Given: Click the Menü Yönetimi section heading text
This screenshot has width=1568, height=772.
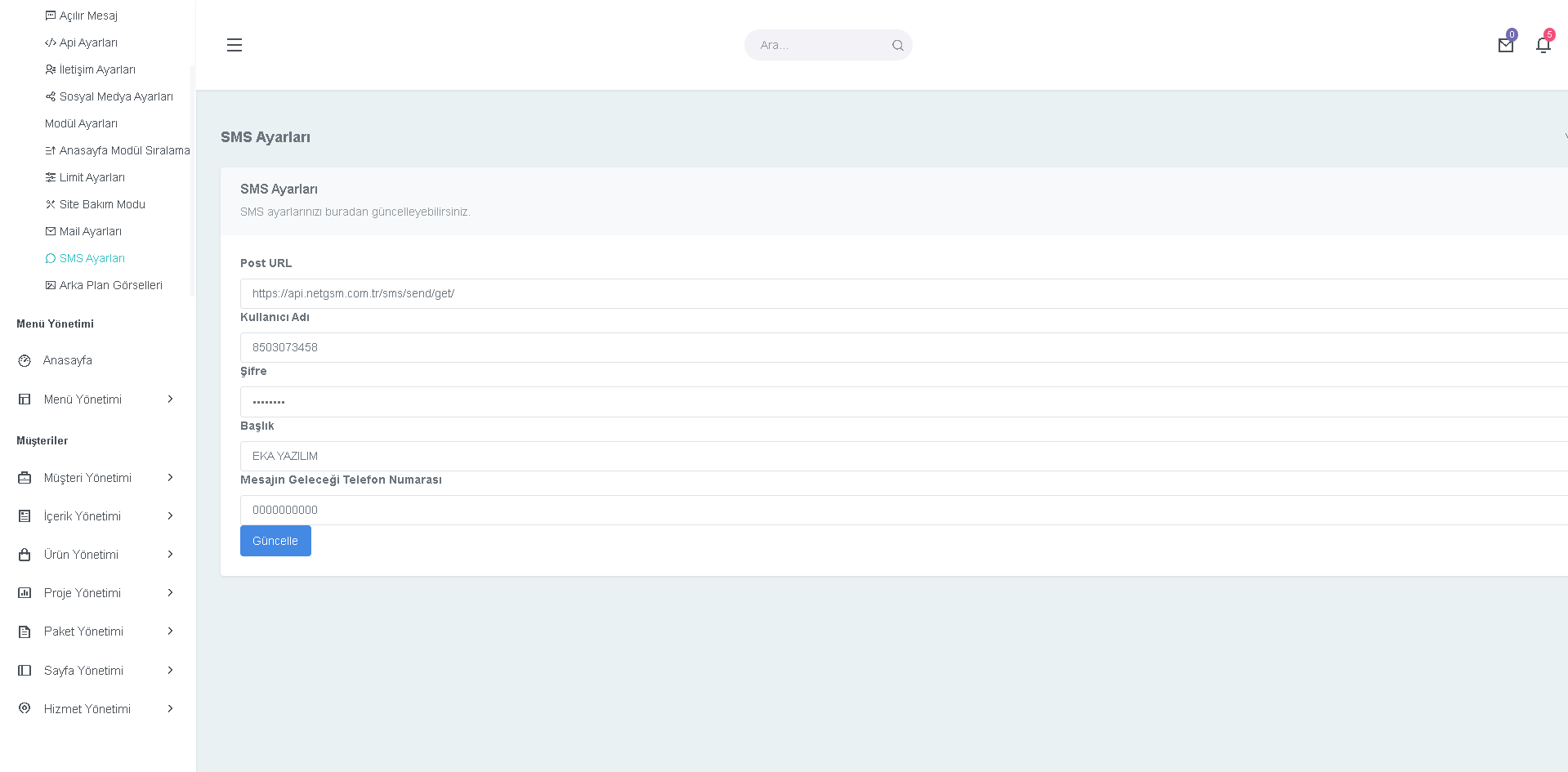Looking at the screenshot, I should click(55, 324).
